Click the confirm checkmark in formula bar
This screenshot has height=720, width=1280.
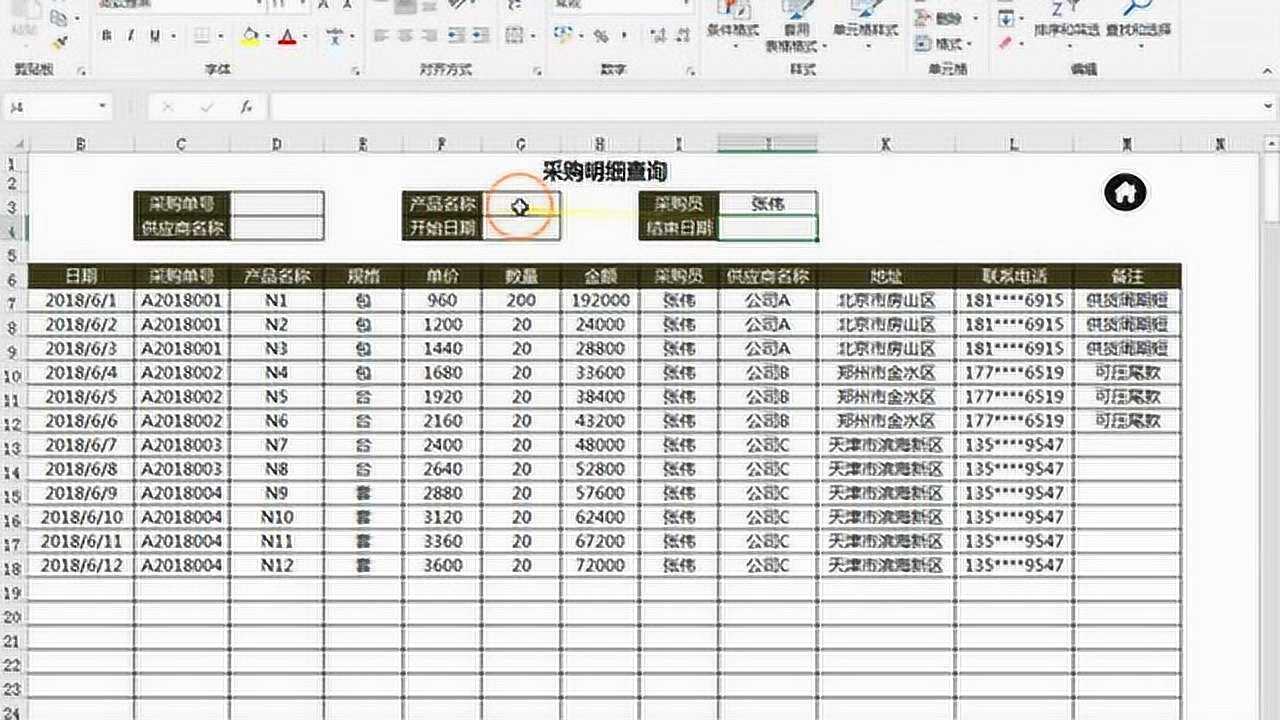click(x=207, y=106)
